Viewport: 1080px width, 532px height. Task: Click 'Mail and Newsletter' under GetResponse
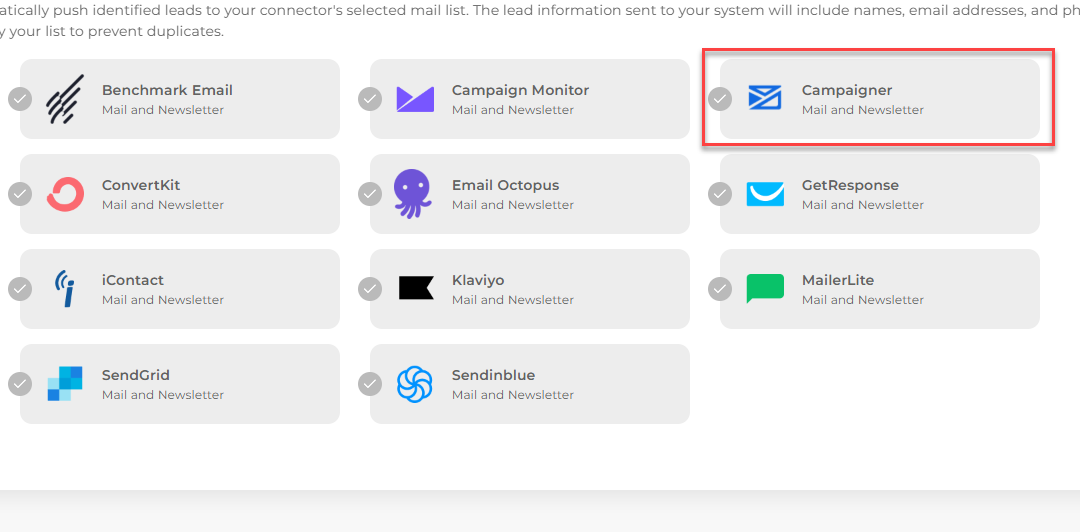862,205
